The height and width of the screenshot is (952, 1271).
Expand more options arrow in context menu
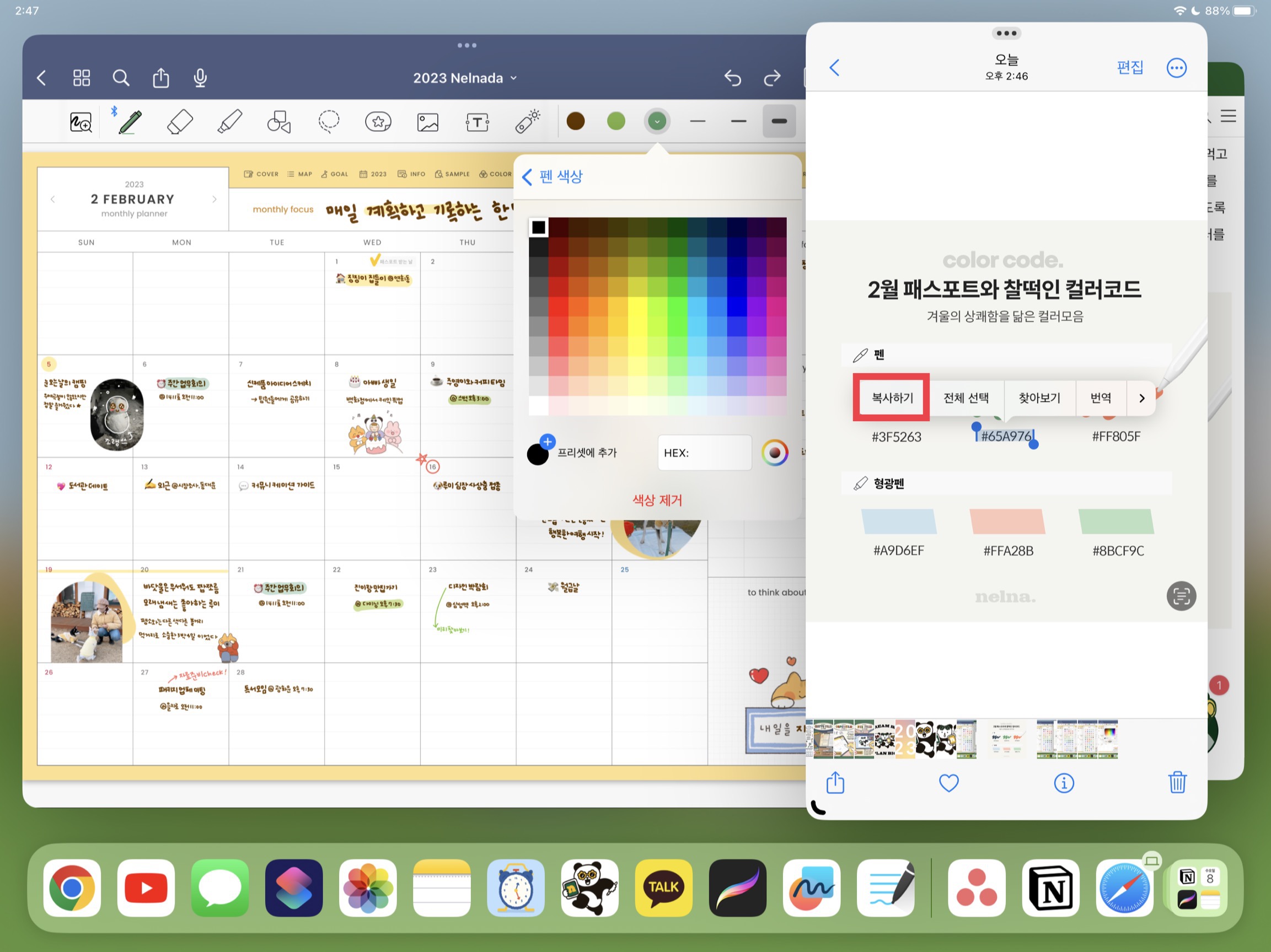[1142, 398]
